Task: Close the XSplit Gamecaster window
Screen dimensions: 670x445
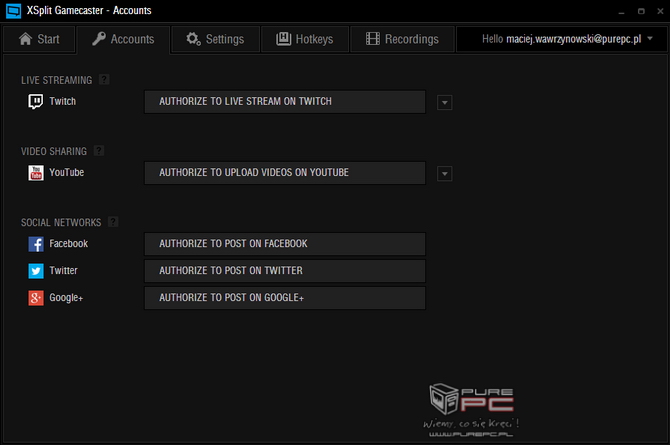Action: pos(660,11)
